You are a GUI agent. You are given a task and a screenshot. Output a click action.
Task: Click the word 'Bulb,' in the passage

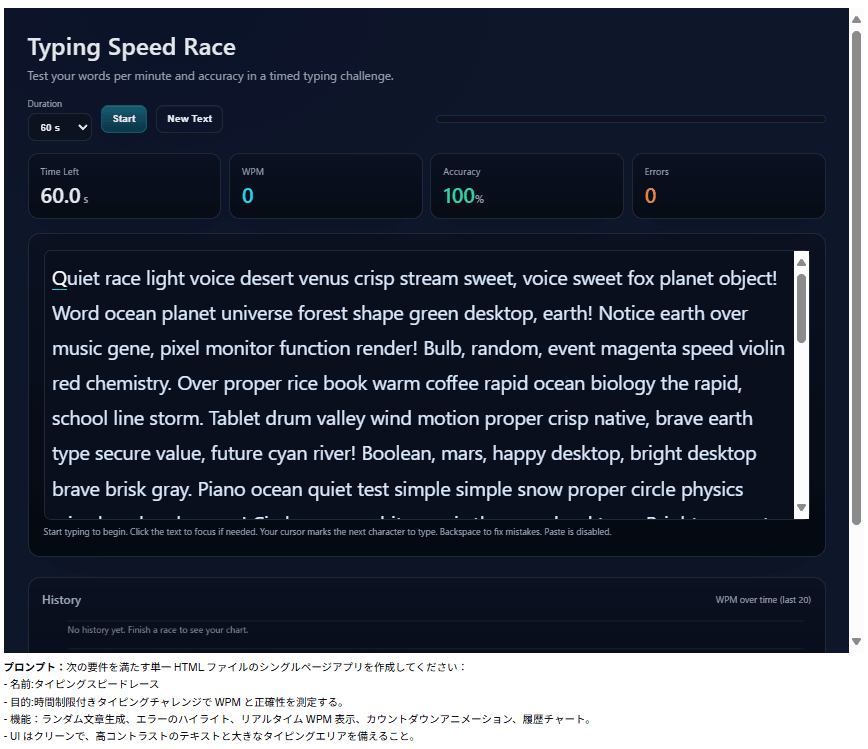443,349
